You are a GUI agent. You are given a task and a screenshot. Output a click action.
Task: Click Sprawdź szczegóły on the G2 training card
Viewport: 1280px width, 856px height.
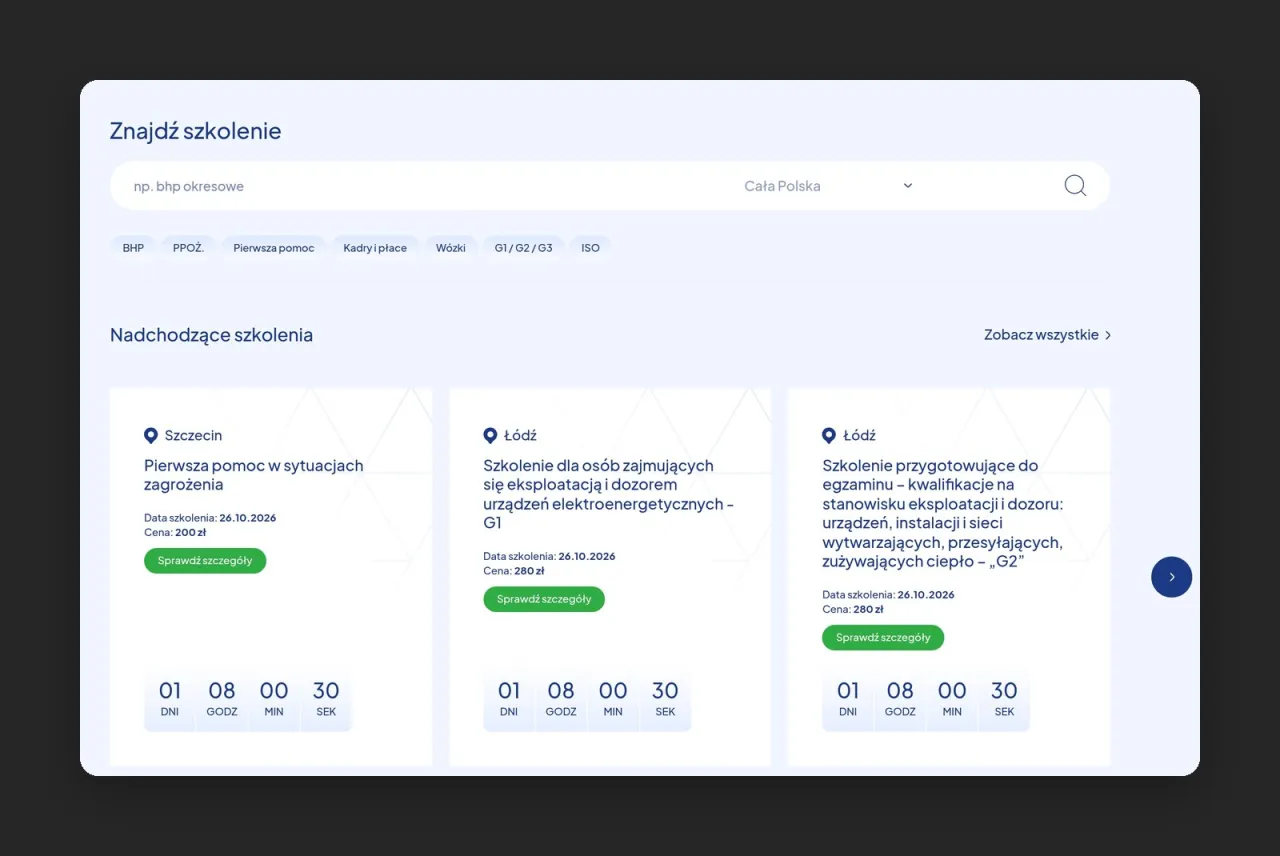[883, 637]
